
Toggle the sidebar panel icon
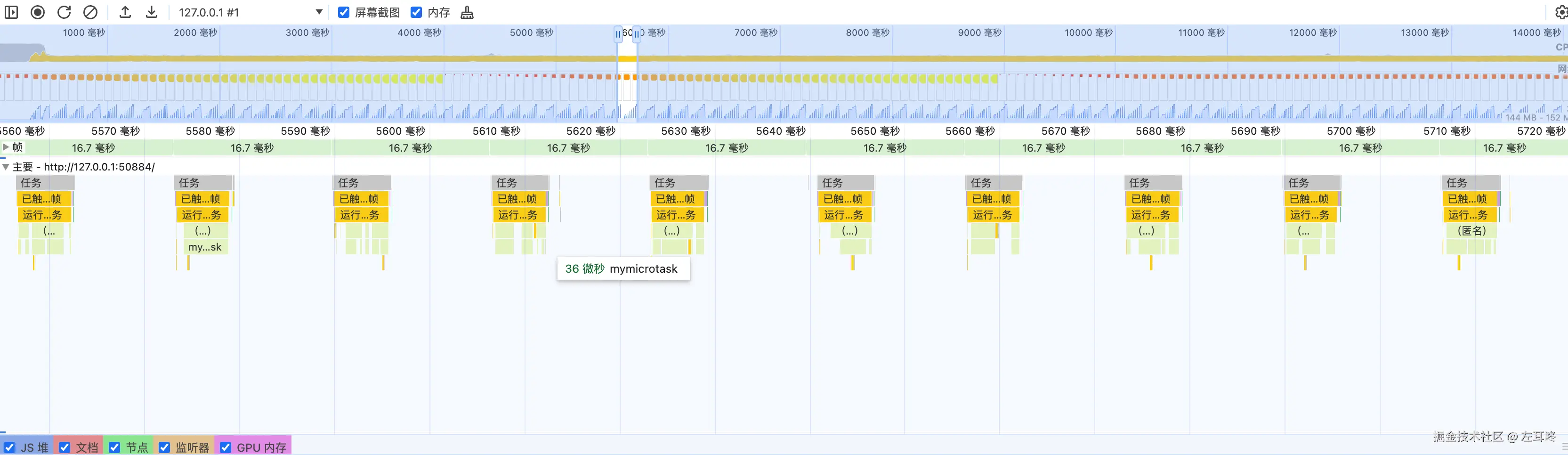[x=11, y=12]
